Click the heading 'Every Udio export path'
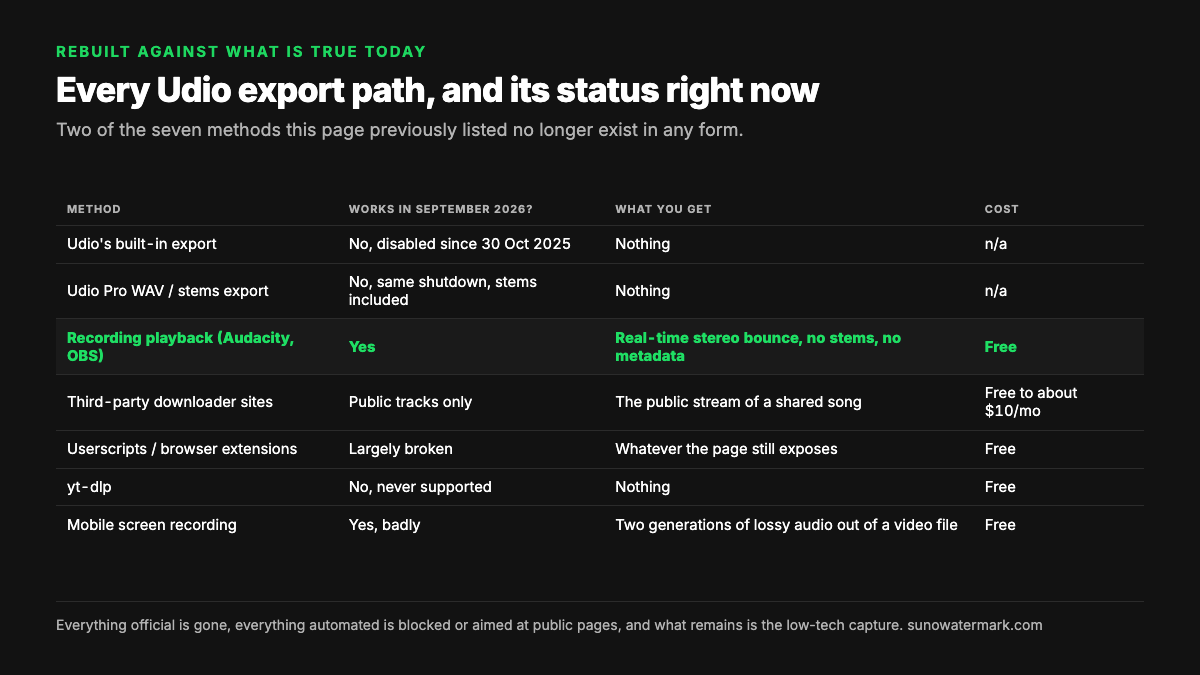The height and width of the screenshot is (675, 1200). pyautogui.click(x=437, y=90)
